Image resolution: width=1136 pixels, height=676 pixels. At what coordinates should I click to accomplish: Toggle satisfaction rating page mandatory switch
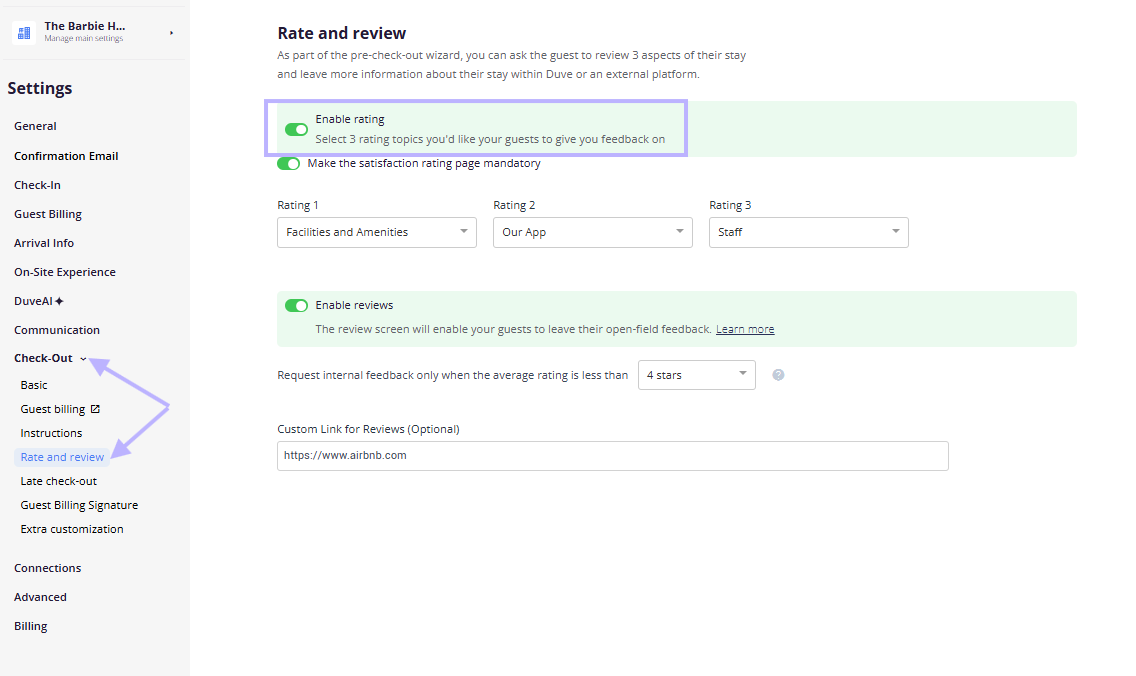tap(288, 164)
